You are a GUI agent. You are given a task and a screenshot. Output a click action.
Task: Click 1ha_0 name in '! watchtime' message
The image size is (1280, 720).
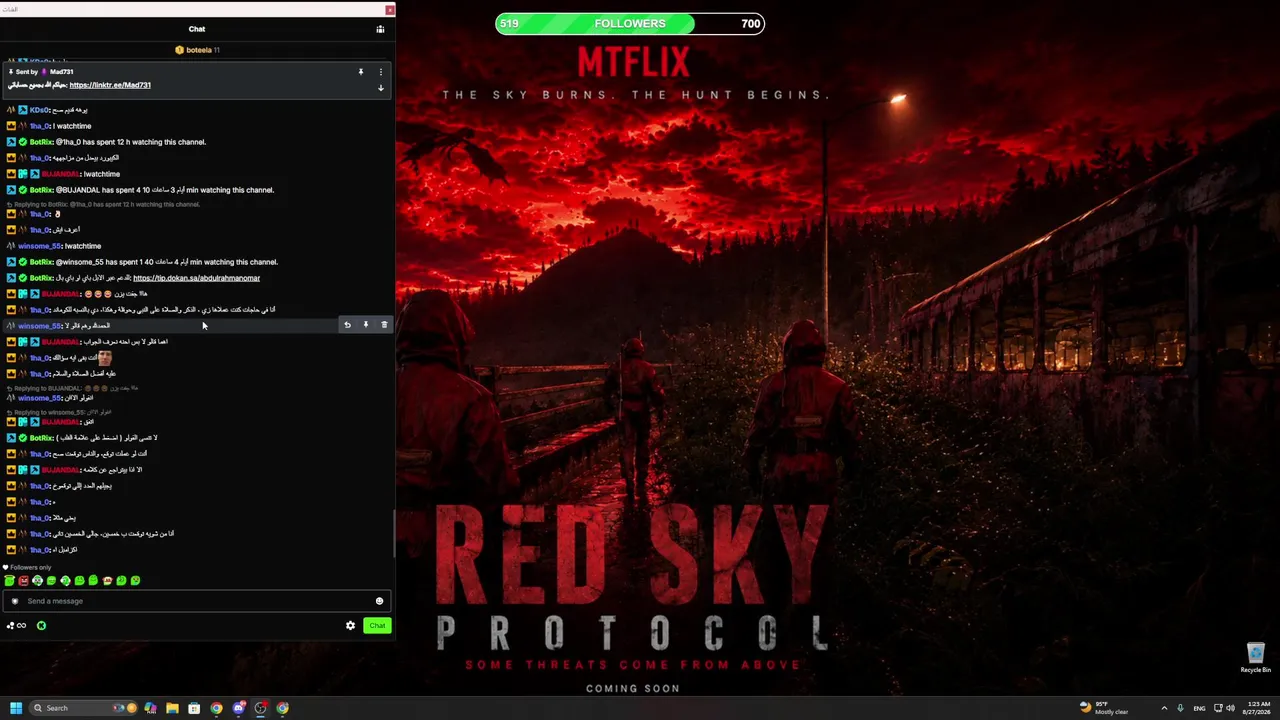40,126
